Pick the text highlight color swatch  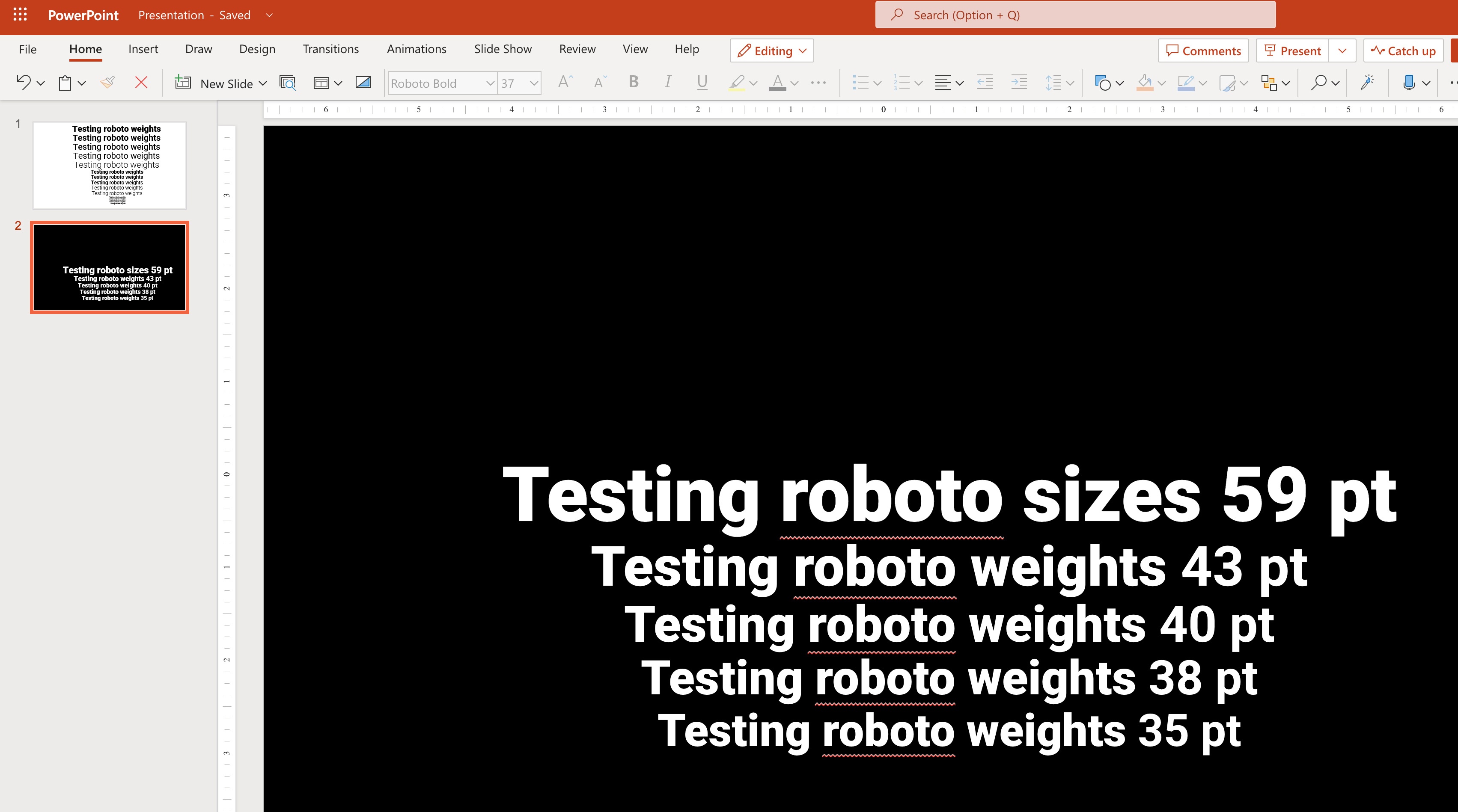click(x=736, y=83)
